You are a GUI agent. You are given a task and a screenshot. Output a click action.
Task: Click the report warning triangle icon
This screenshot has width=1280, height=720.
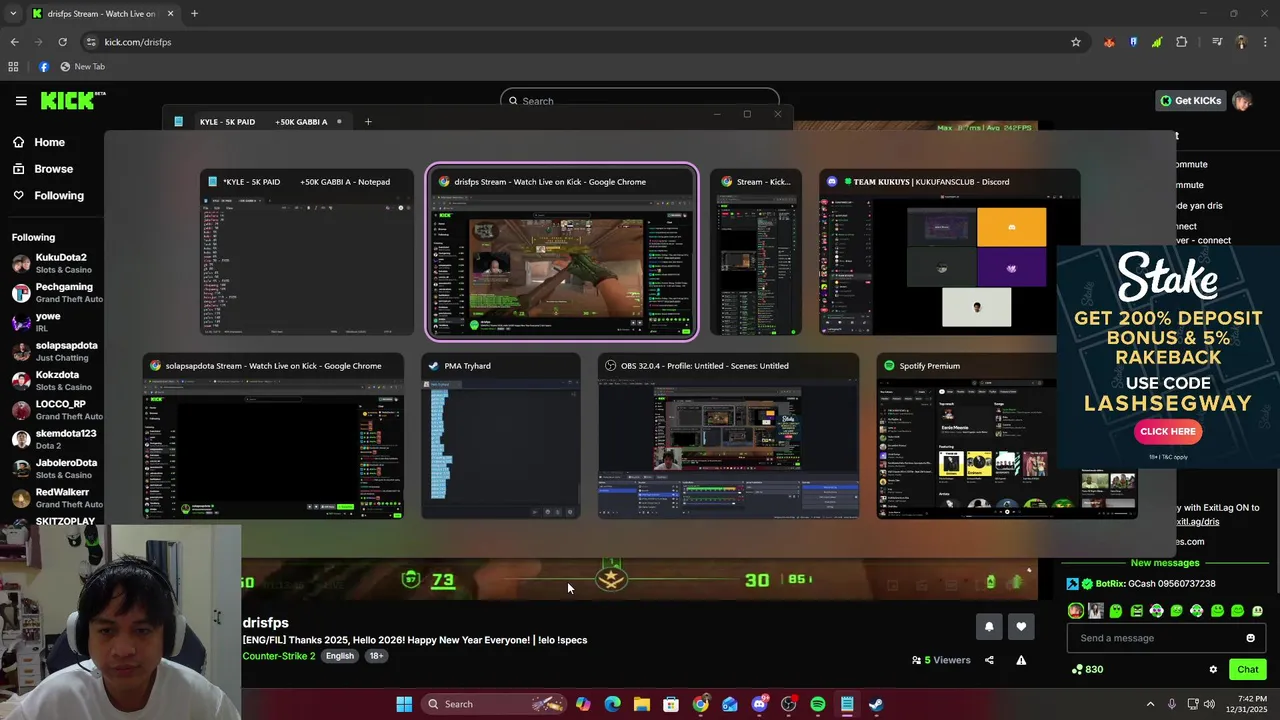[1021, 660]
